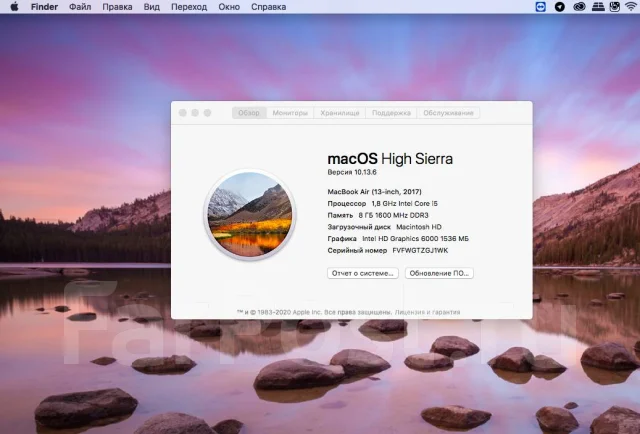Click the Версия 10.13.6 text
This screenshot has width=640, height=434.
pyautogui.click(x=352, y=172)
